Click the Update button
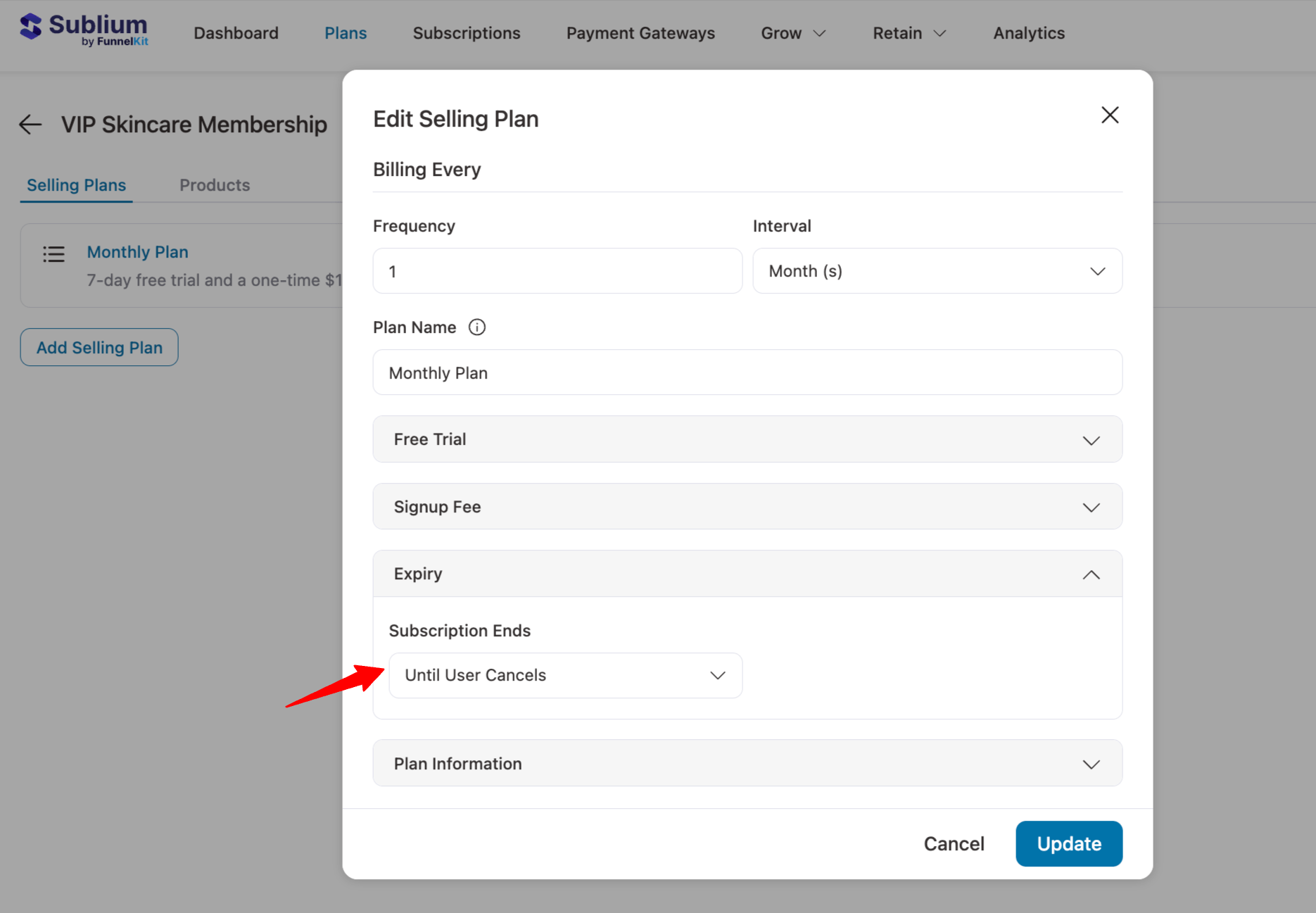Viewport: 1316px width, 913px height. 1068,843
